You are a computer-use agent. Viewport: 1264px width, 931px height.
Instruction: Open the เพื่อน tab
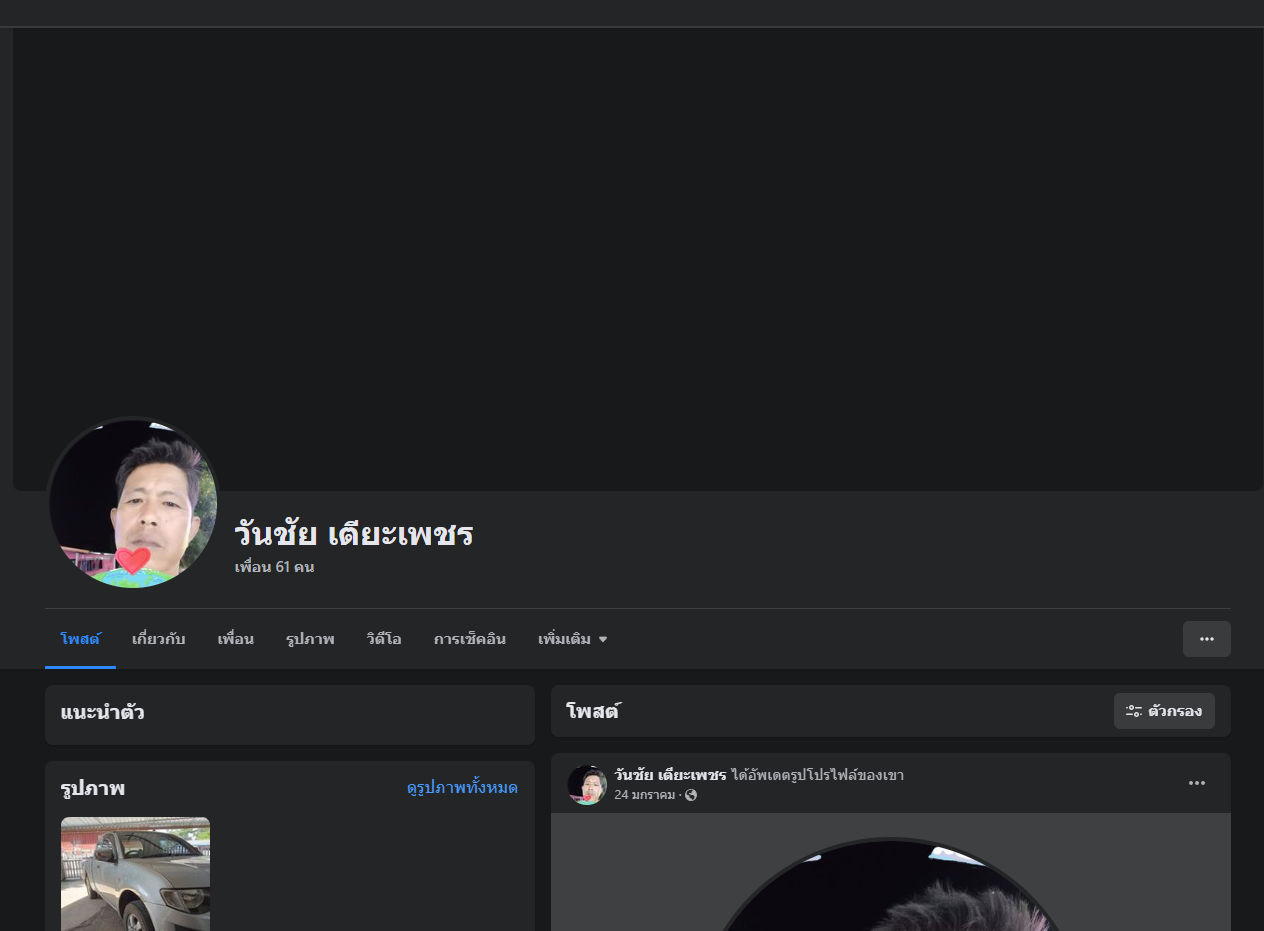click(x=235, y=639)
